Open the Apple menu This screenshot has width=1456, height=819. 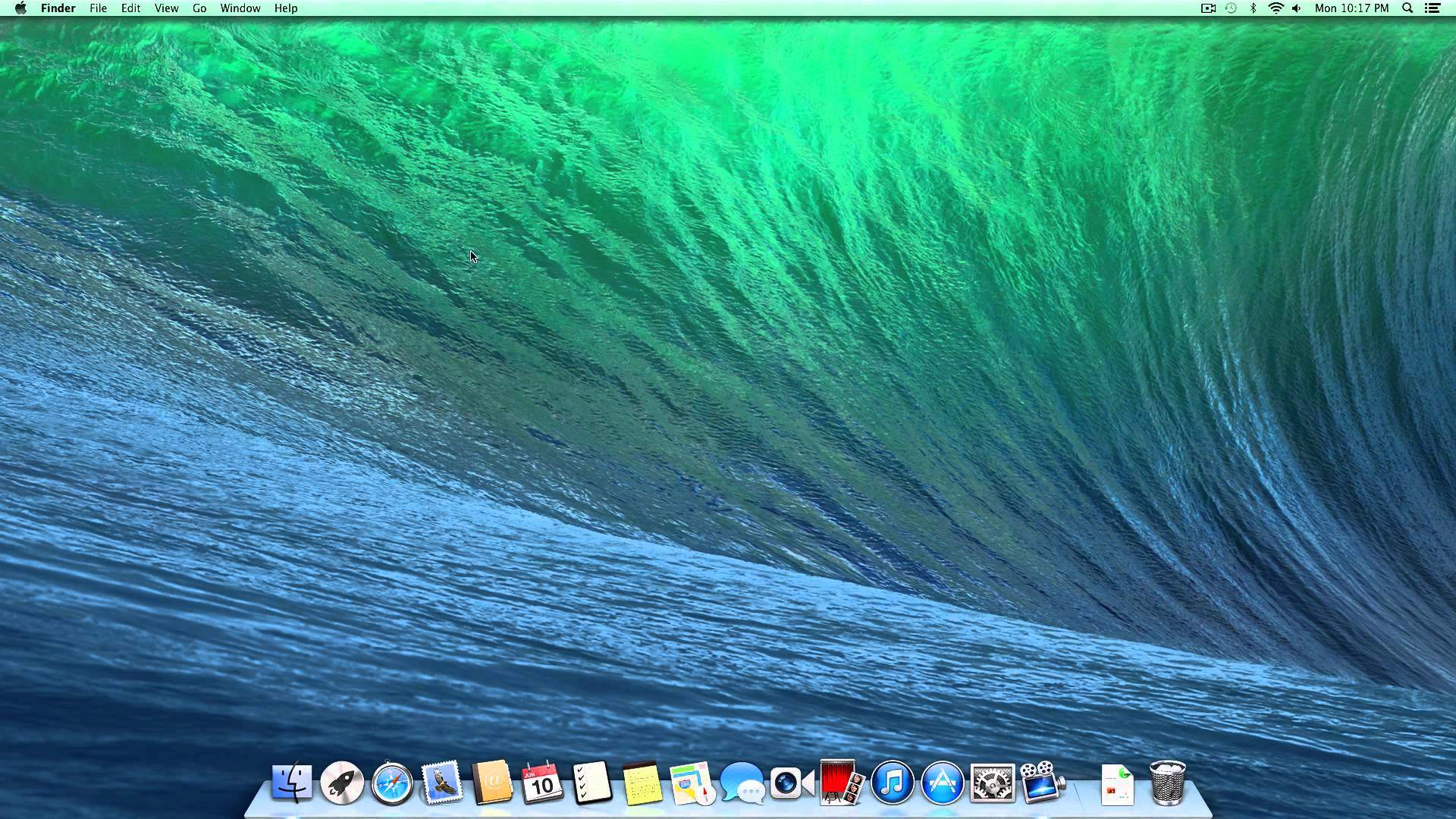click(20, 8)
